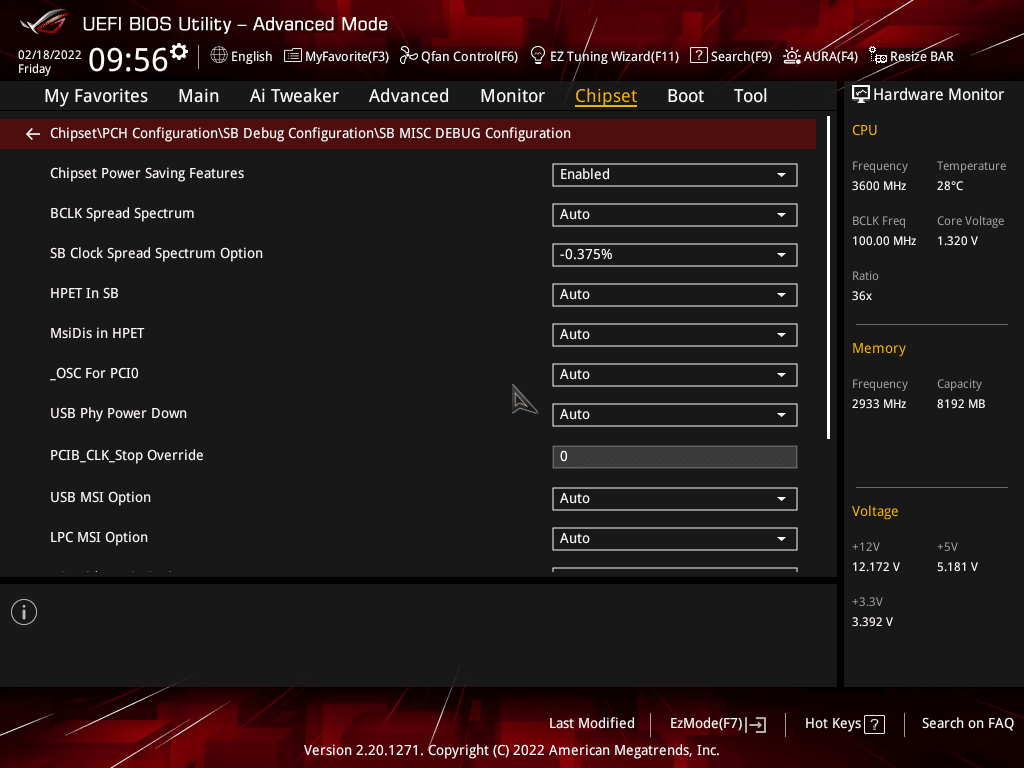Click CPU temperature 28°C value

coord(950,186)
